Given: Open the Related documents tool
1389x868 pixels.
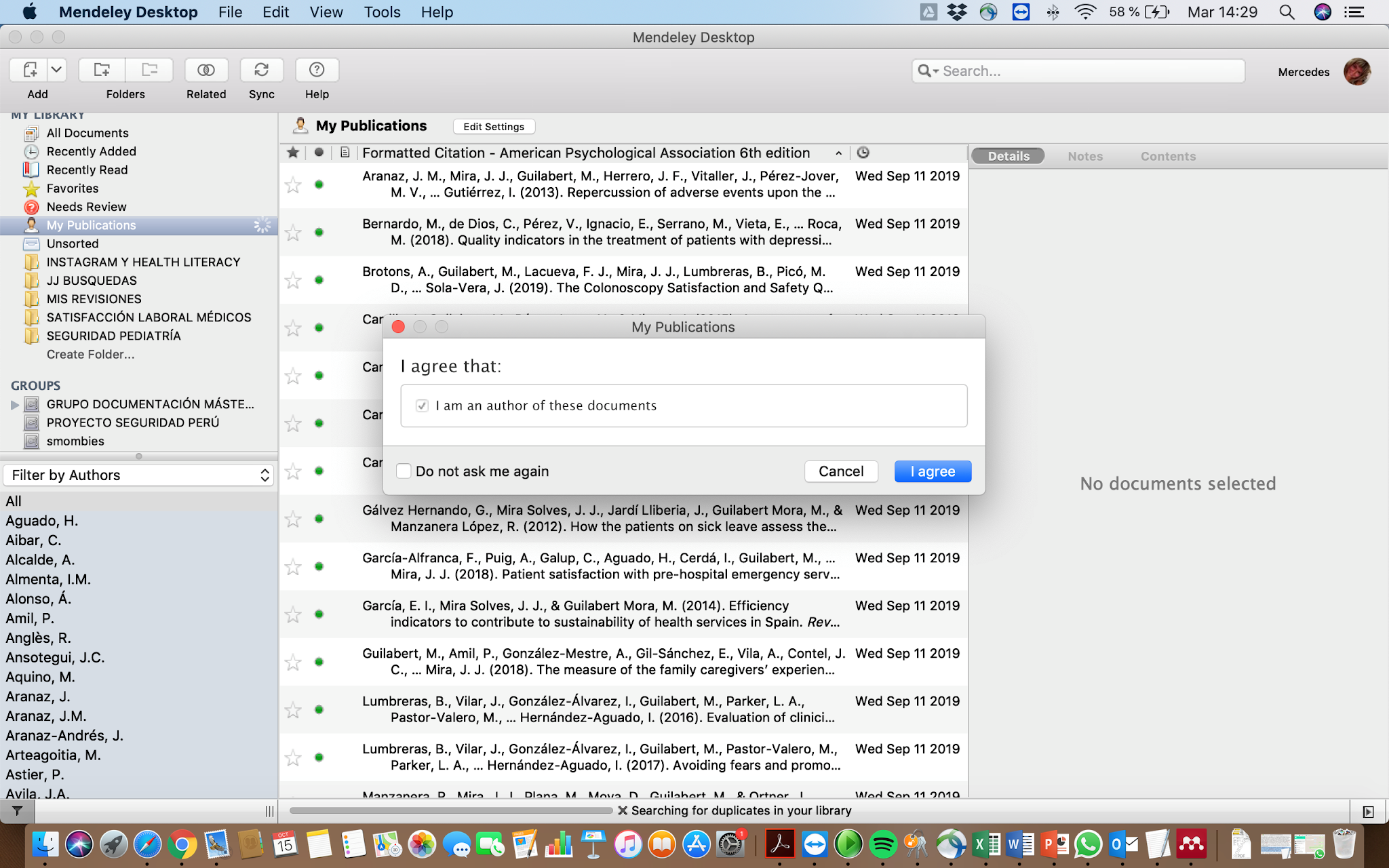Looking at the screenshot, I should [x=206, y=70].
